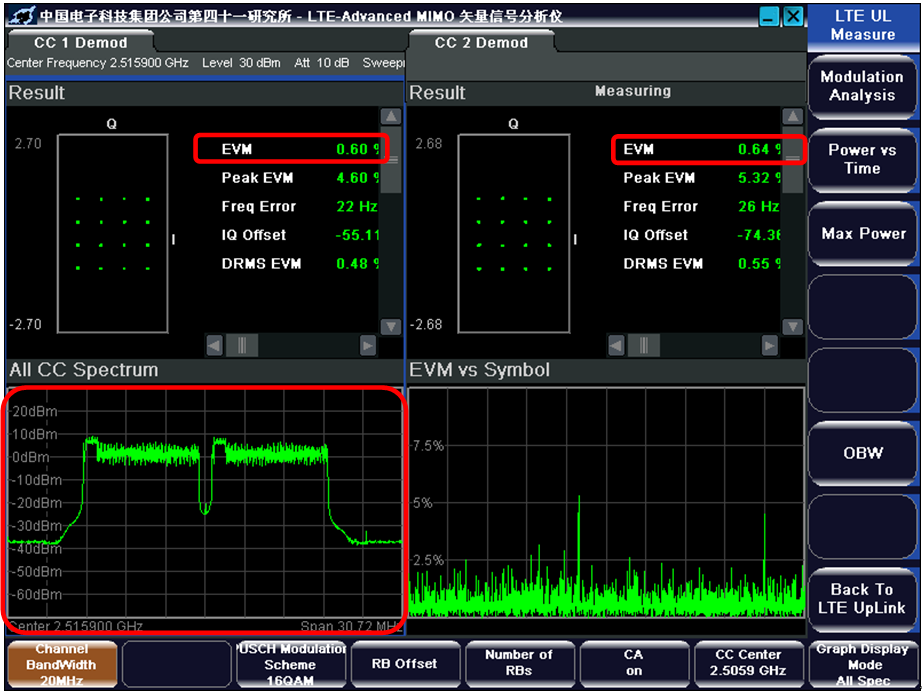Switch to CC 2 Demod tab

(x=481, y=43)
